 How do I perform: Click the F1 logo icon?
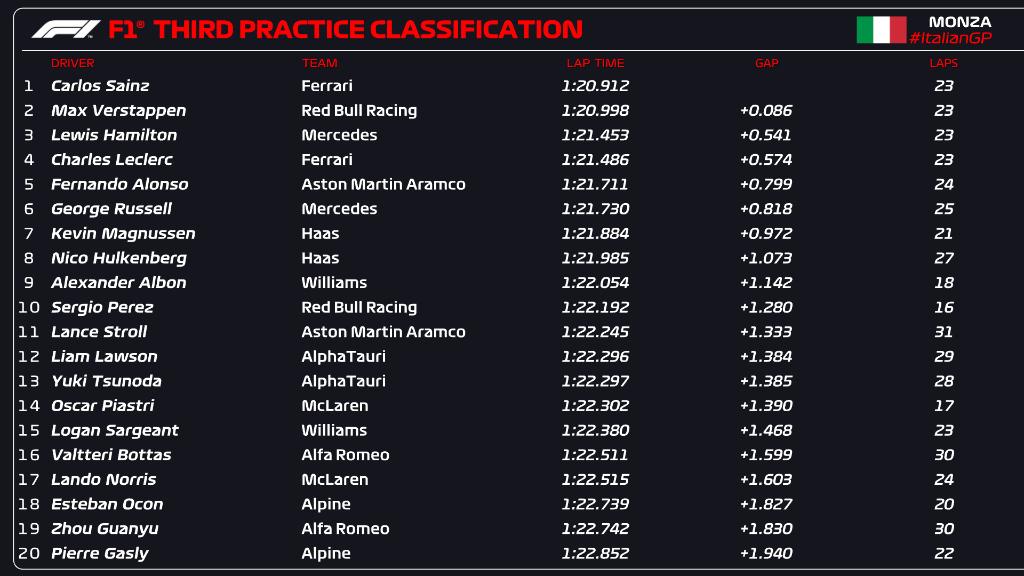[x=65, y=29]
